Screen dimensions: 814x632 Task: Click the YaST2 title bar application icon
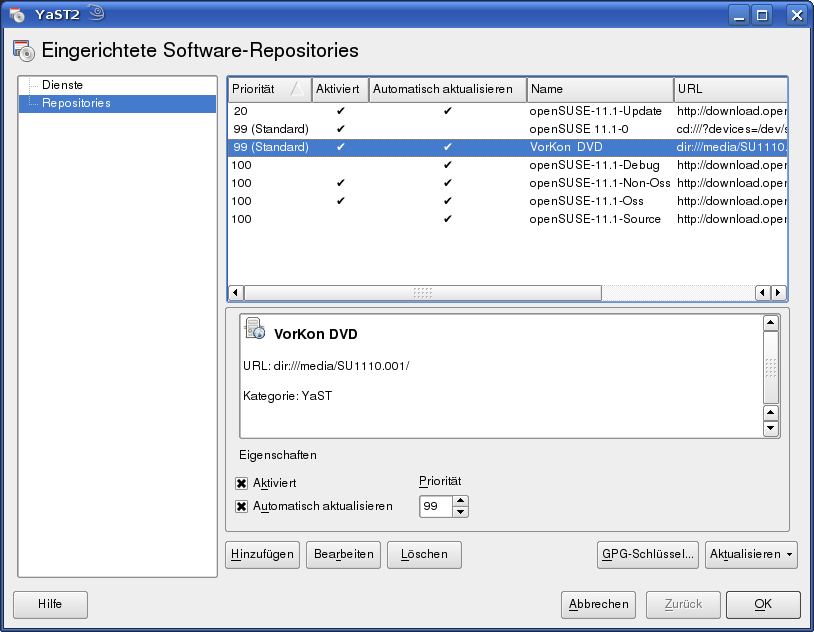(17, 15)
